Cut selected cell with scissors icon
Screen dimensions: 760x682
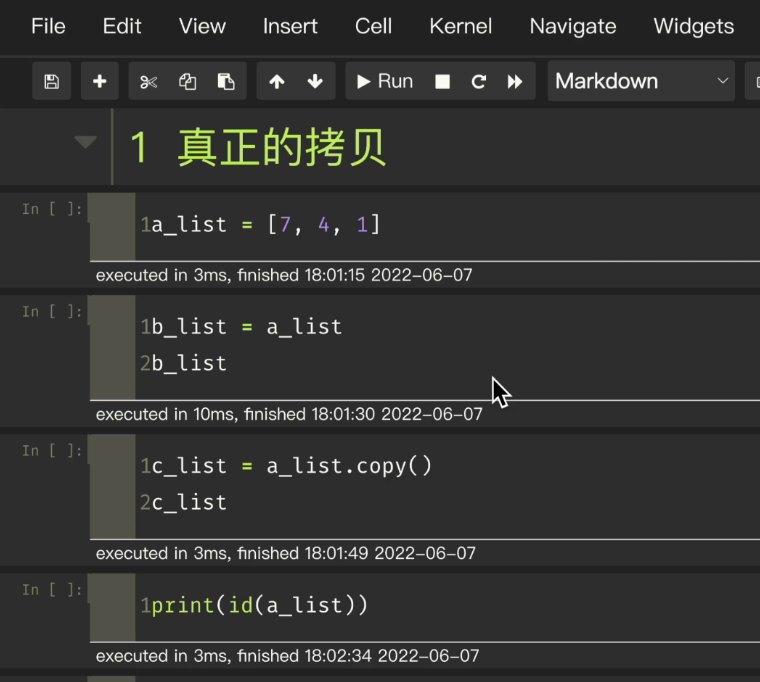[x=149, y=82]
